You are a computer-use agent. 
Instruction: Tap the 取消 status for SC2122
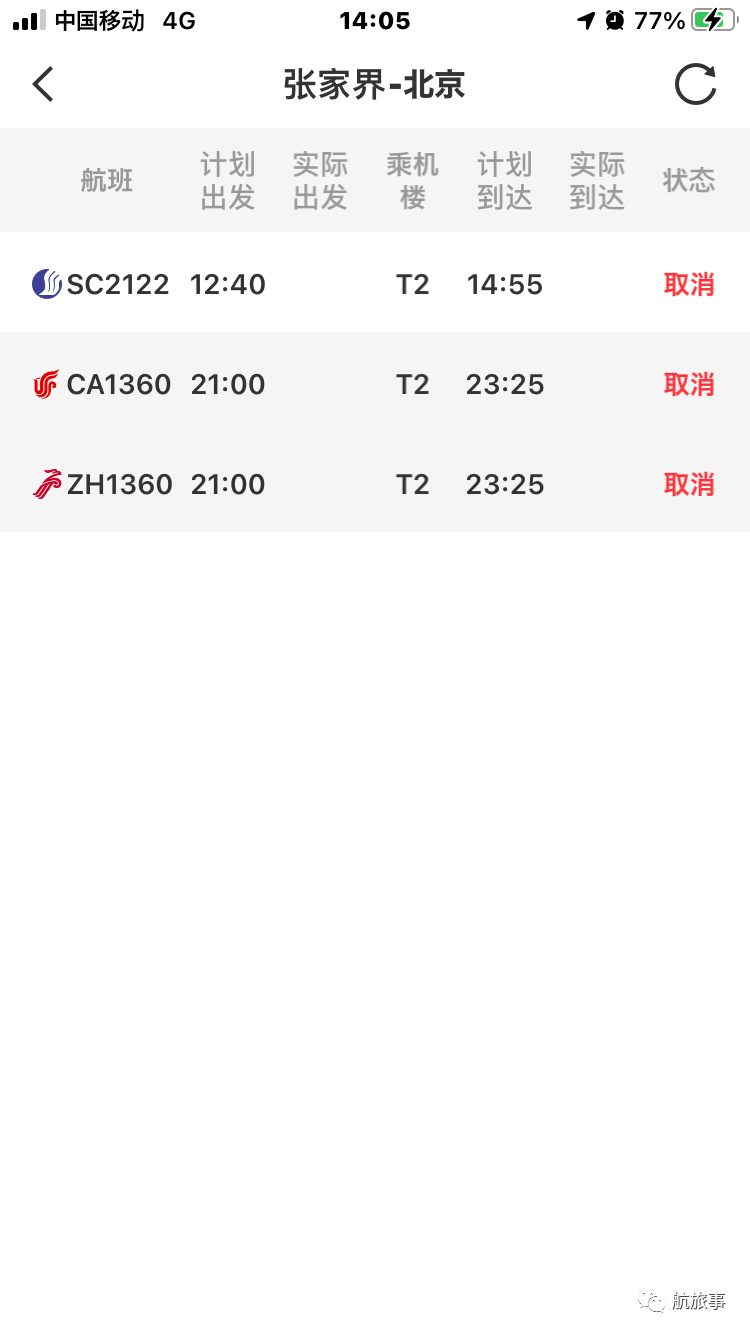coord(689,284)
